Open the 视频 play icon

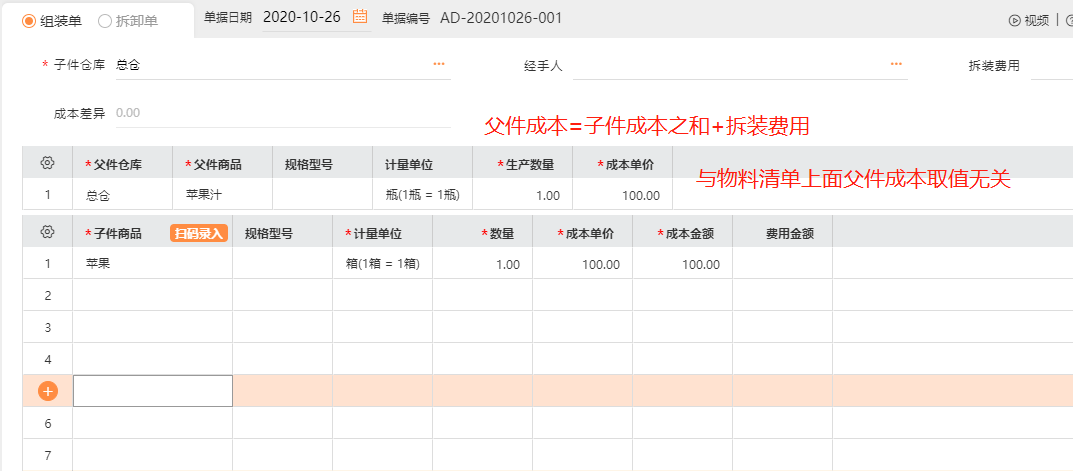[x=1015, y=21]
